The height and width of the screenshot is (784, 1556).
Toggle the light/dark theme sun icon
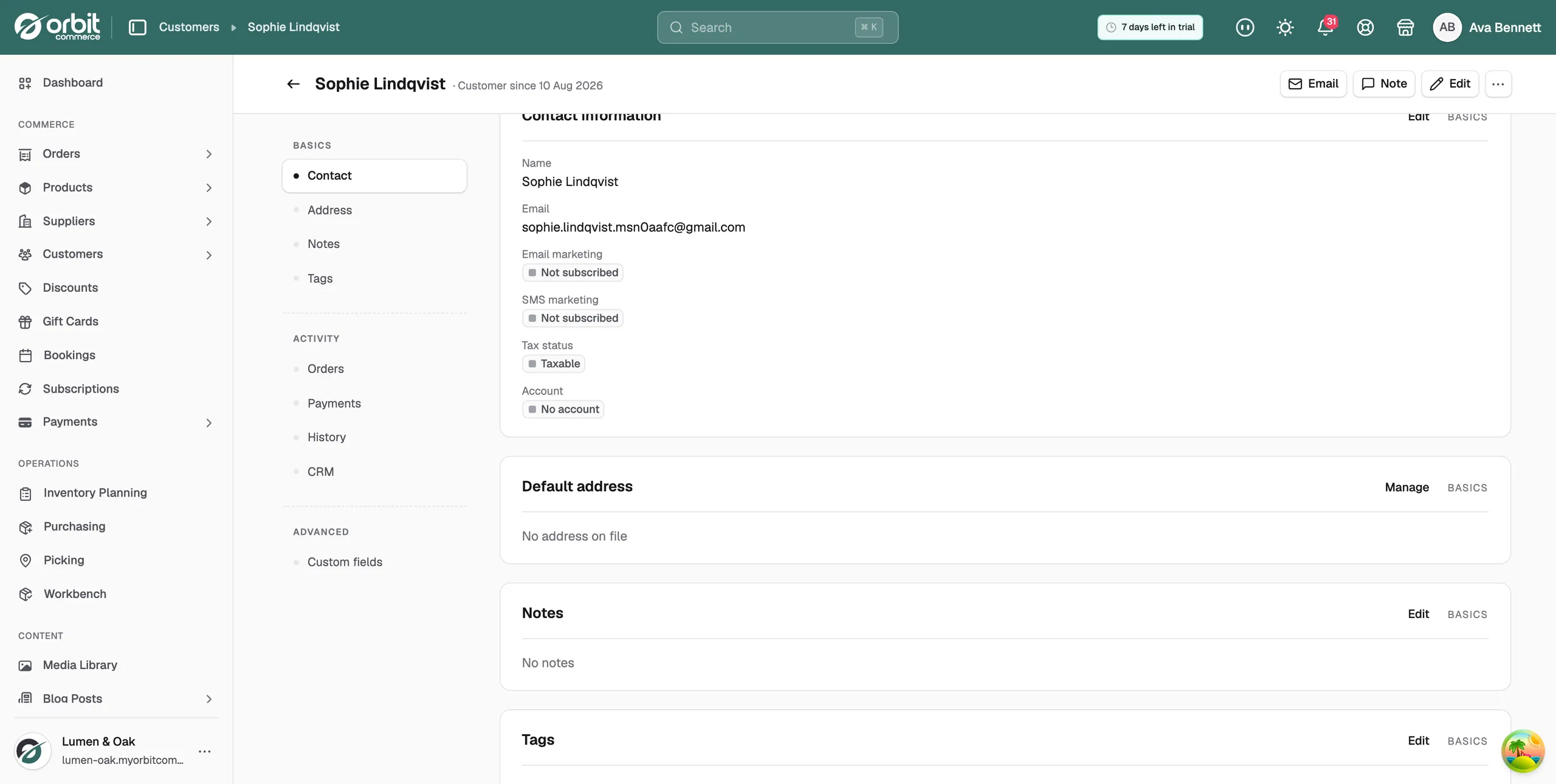point(1285,27)
